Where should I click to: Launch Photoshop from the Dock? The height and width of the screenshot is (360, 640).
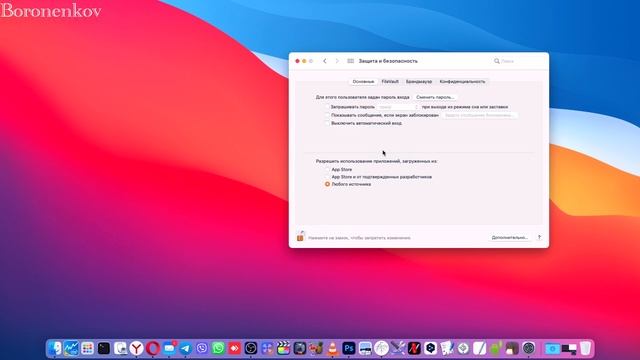tap(349, 348)
